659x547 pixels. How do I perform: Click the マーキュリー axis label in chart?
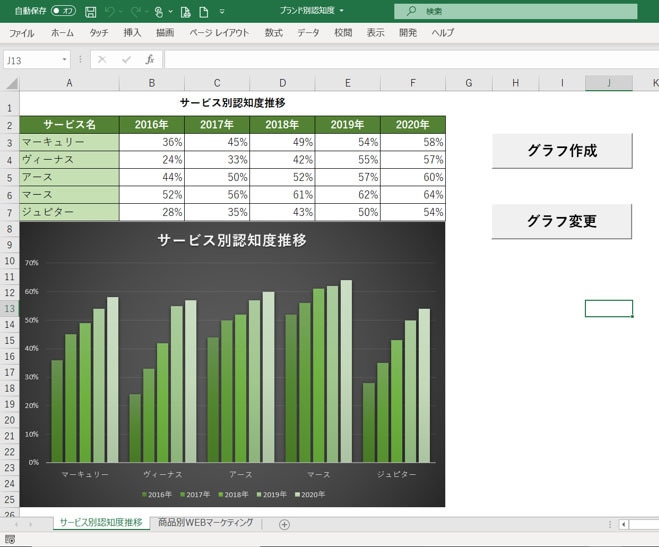(x=85, y=475)
